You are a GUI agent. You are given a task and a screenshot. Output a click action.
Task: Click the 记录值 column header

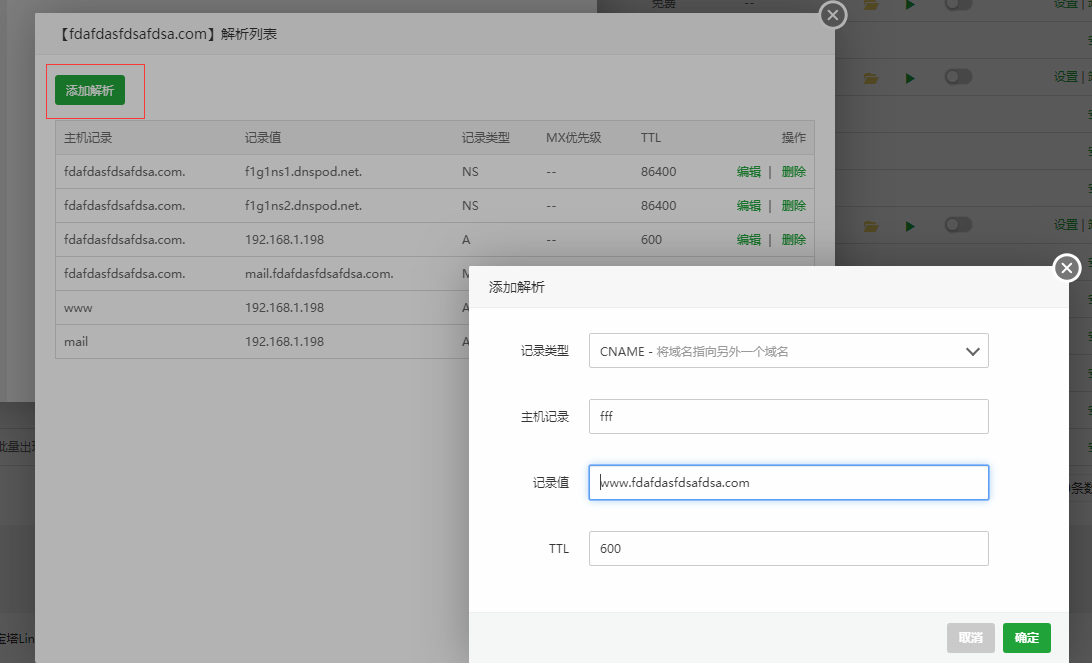click(x=263, y=138)
